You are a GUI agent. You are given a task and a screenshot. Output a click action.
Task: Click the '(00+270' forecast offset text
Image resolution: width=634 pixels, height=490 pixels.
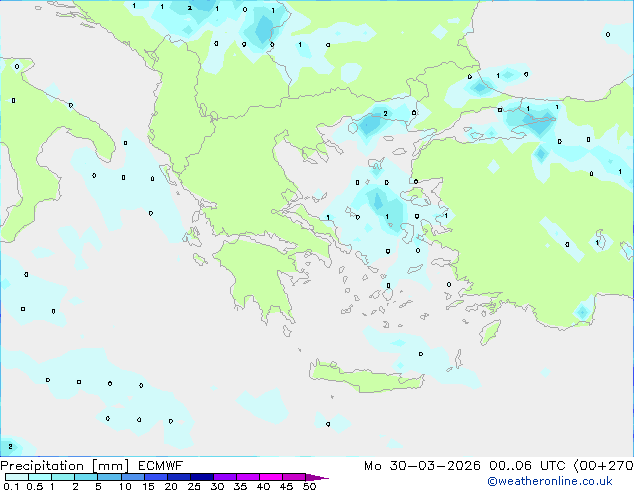coord(603,466)
